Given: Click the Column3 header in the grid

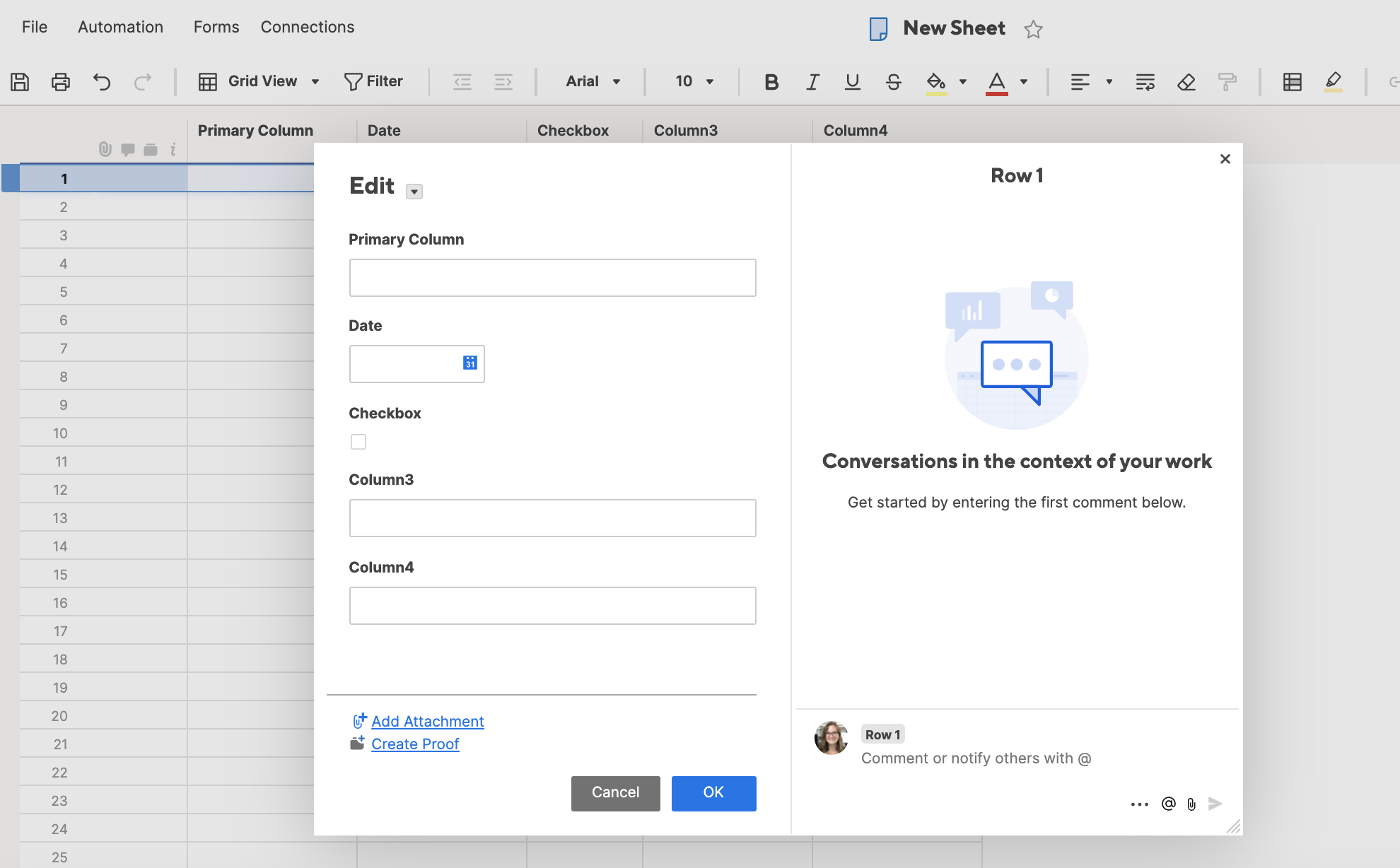Looking at the screenshot, I should (x=686, y=131).
